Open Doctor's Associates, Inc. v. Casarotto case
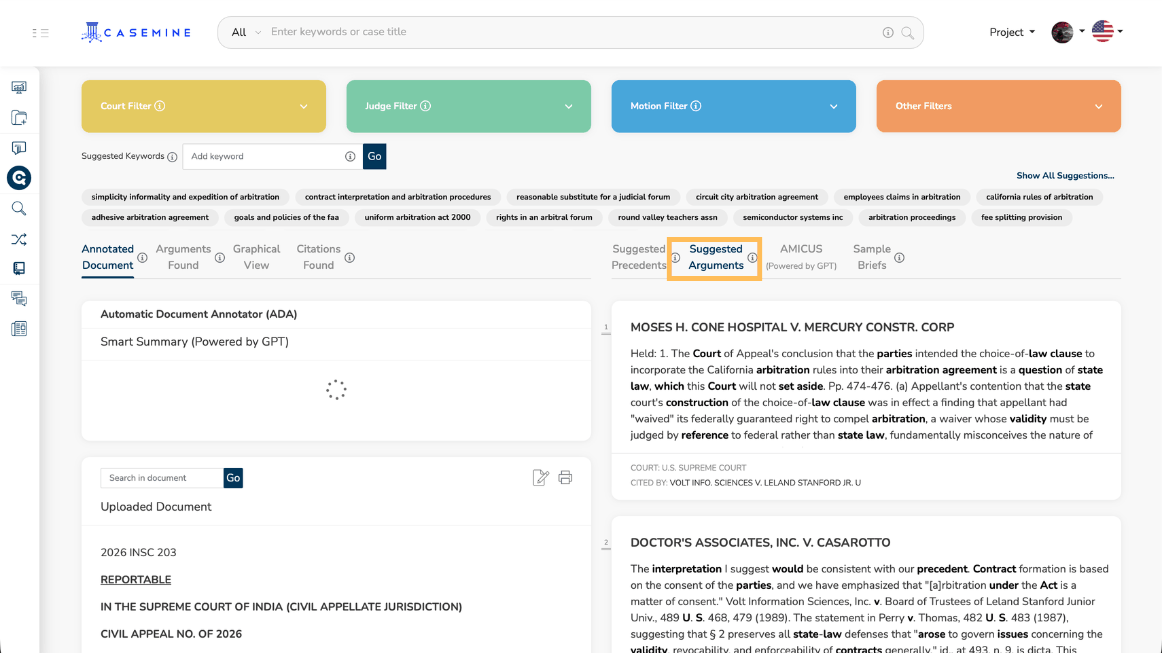The height and width of the screenshot is (653, 1162). (x=760, y=543)
